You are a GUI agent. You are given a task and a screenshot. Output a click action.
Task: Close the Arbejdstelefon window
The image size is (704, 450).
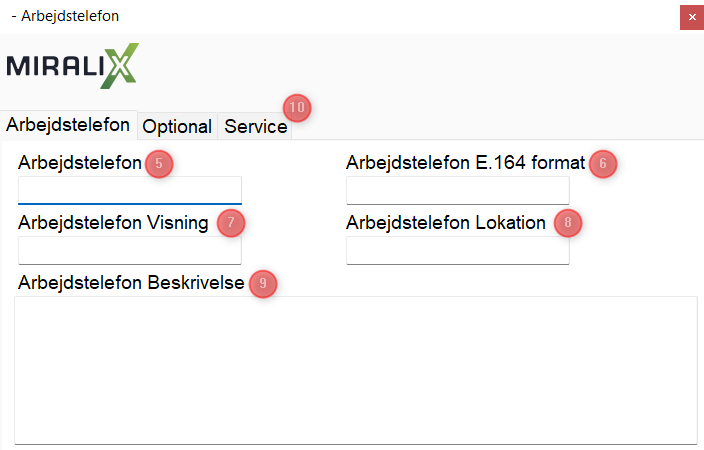[691, 17]
